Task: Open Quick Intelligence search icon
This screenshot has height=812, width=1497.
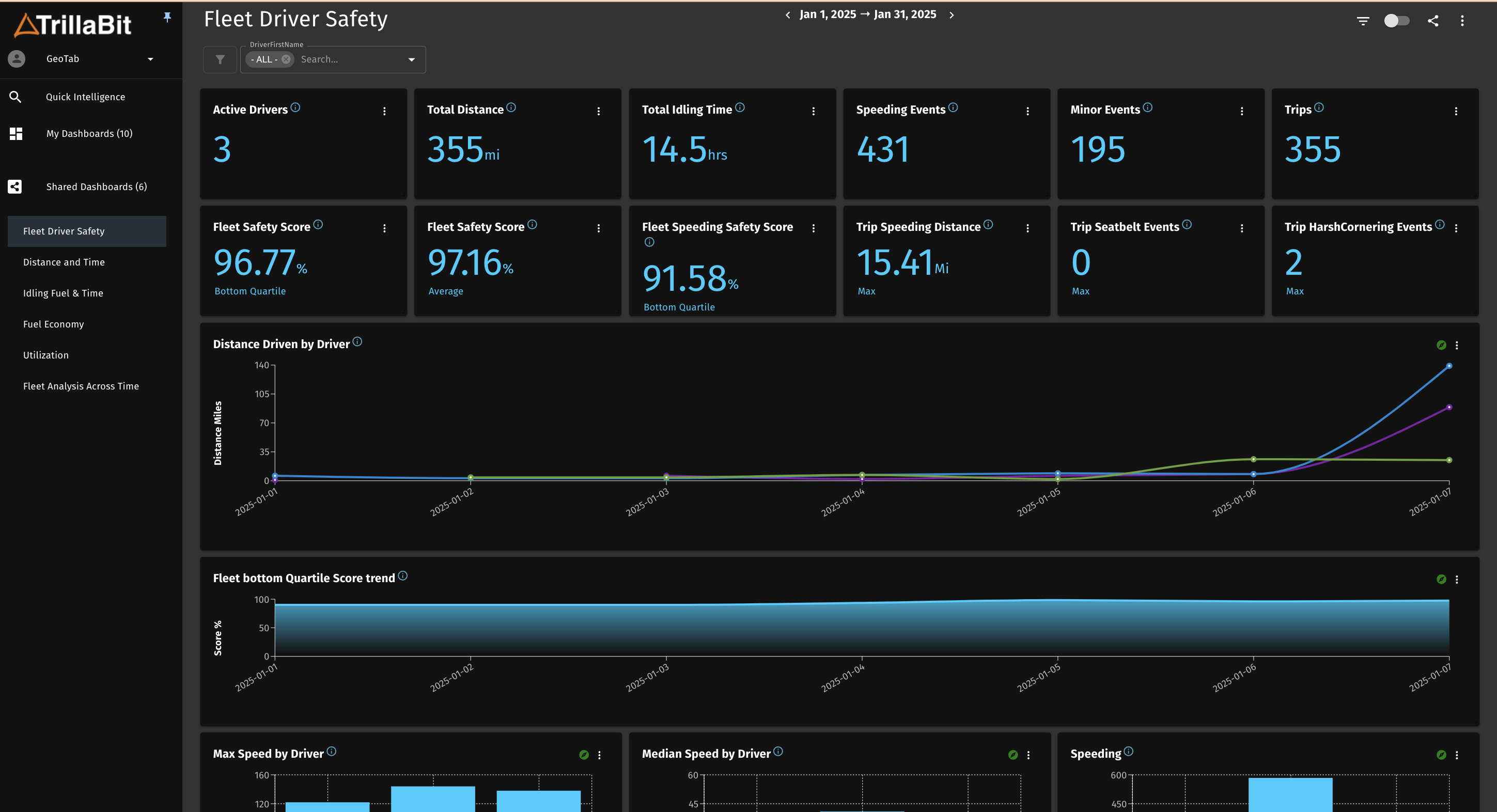Action: point(15,97)
